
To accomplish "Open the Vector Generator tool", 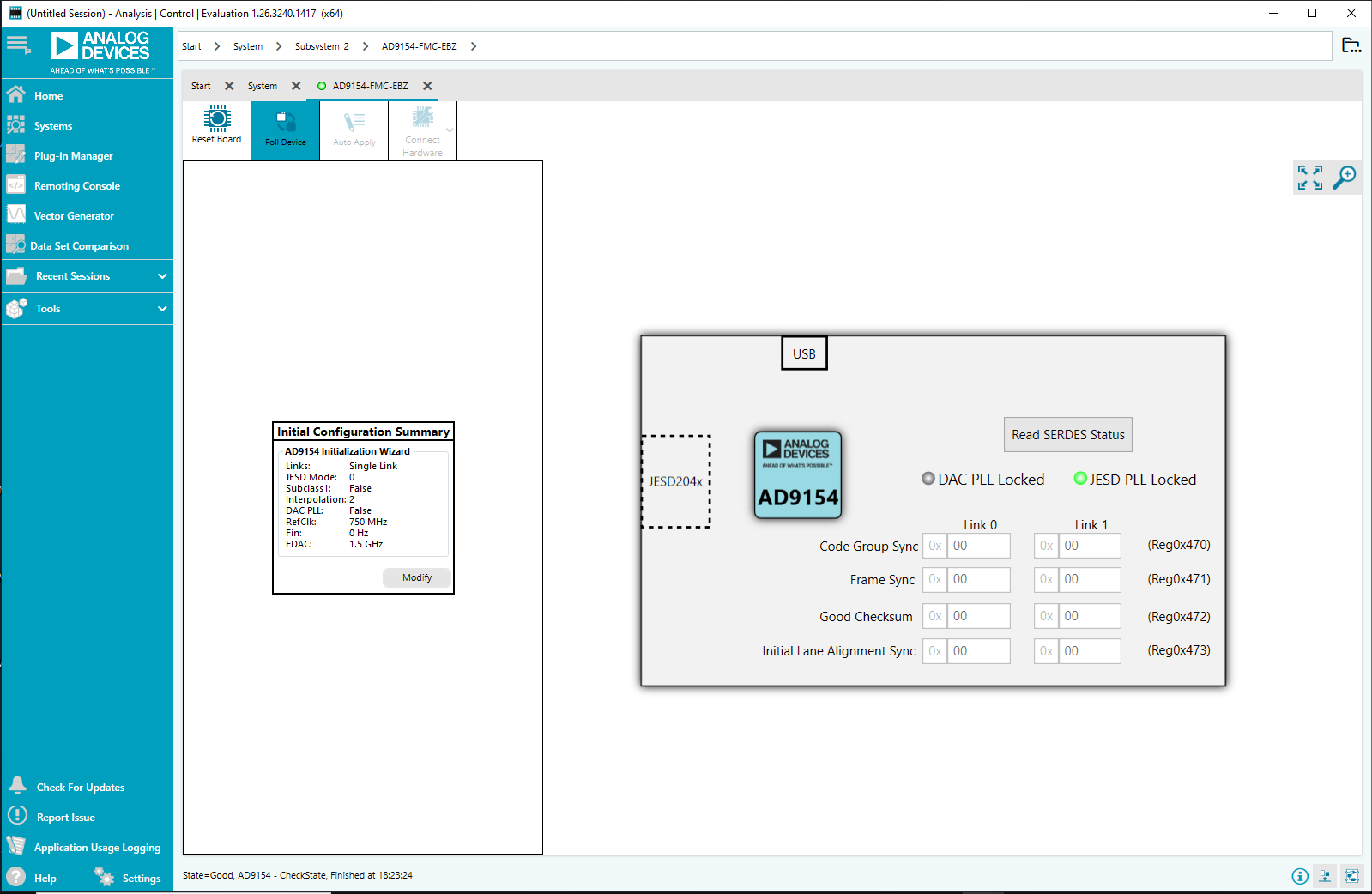I will click(x=74, y=216).
